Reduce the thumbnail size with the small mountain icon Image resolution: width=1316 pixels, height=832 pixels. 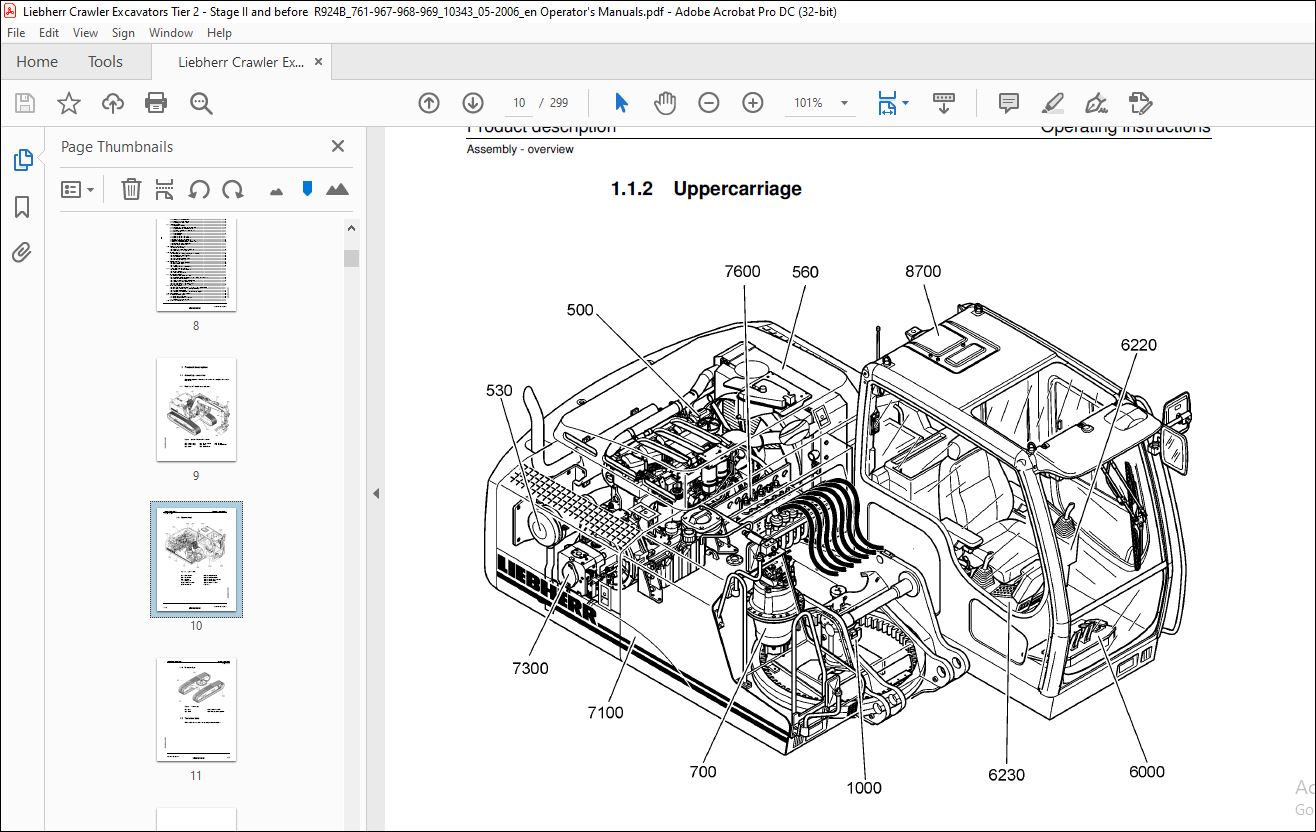277,190
